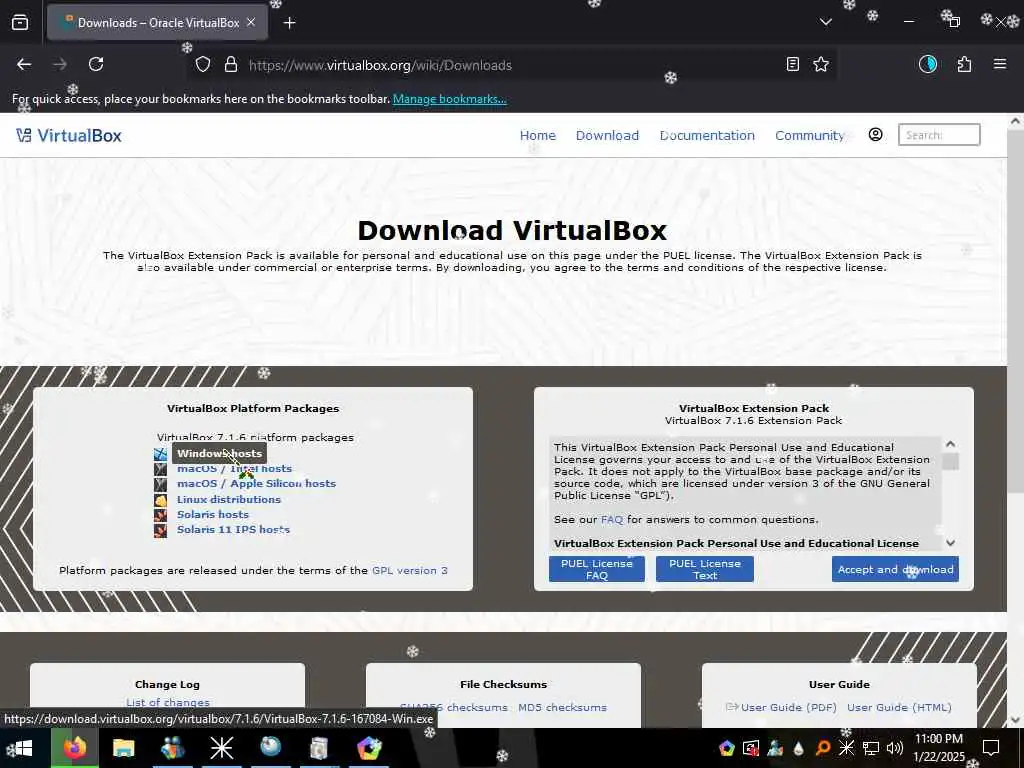1024x768 pixels.
Task: Open the Community navigation link
Action: point(810,135)
